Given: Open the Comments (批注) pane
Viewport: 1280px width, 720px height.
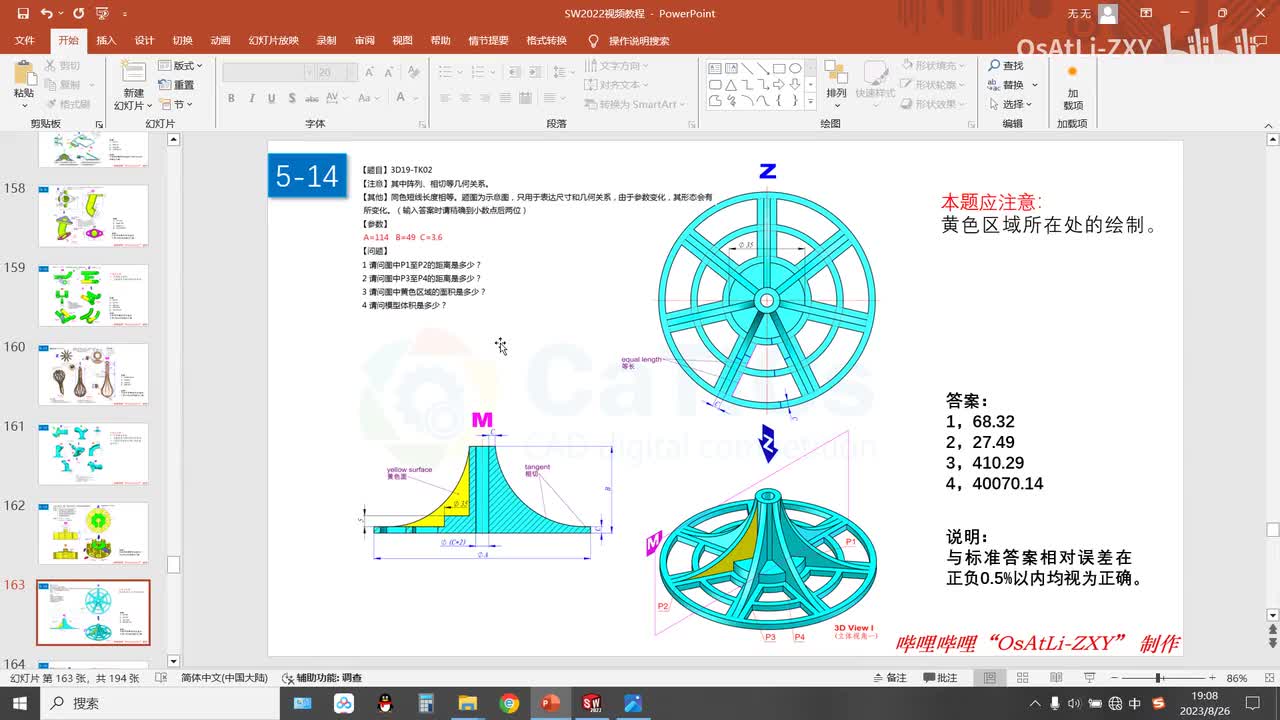Looking at the screenshot, I should pos(938,678).
